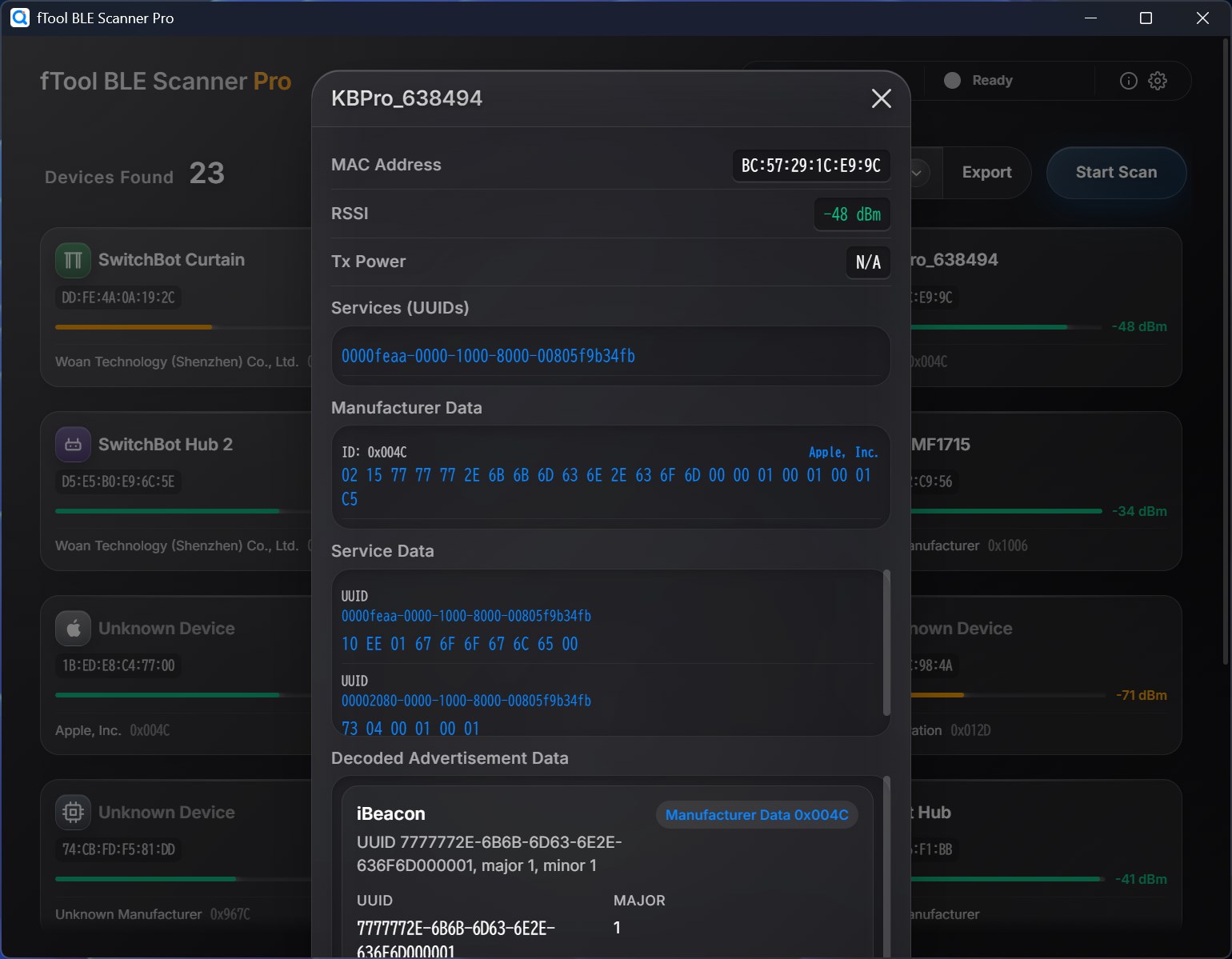Select the MAC address BC:57:29:1C:E9:9C

(x=810, y=166)
